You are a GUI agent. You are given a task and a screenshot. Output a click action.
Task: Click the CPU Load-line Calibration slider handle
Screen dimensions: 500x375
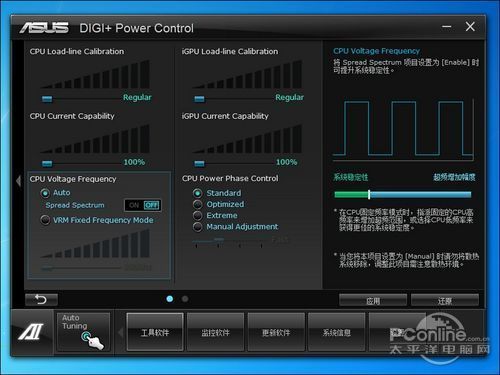coord(47,99)
